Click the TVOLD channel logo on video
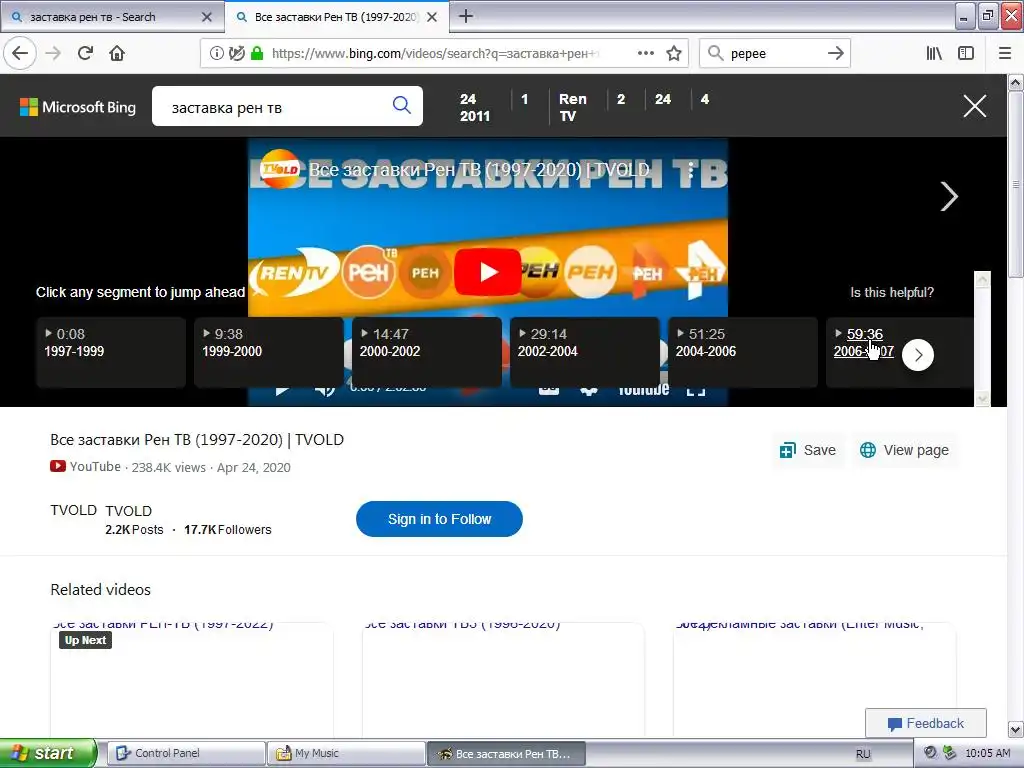This screenshot has height=768, width=1024. pos(280,169)
